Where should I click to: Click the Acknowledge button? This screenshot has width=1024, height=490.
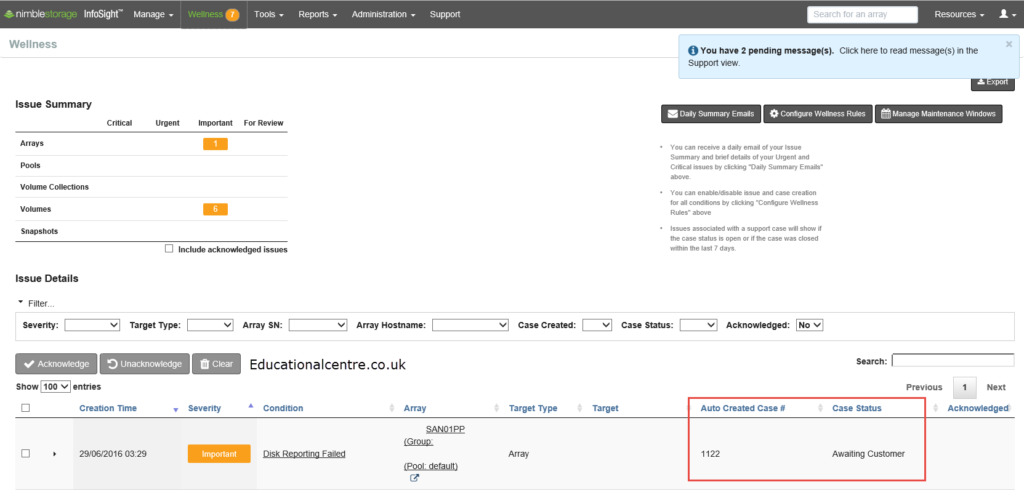point(56,364)
